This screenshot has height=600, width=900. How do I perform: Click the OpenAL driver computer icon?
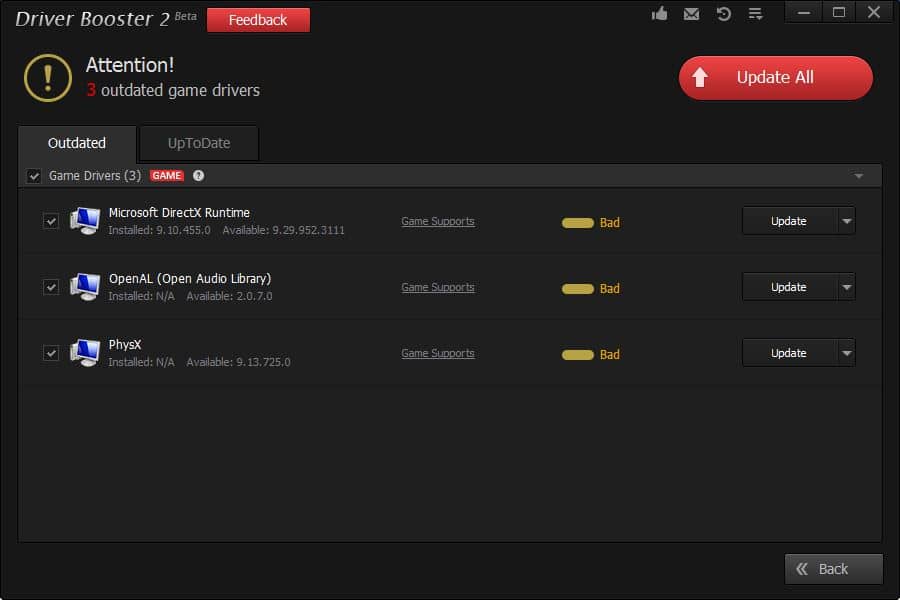[85, 287]
